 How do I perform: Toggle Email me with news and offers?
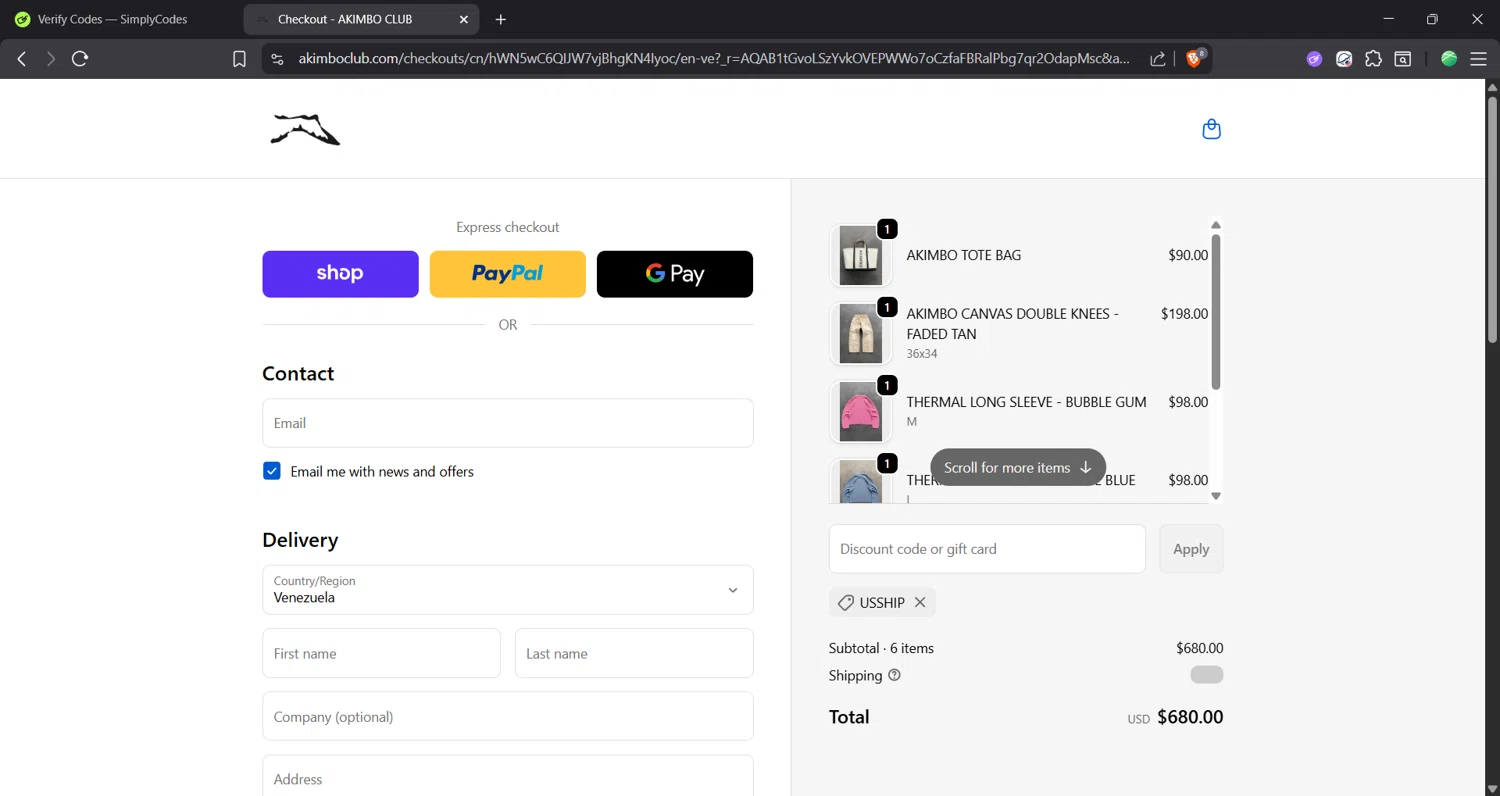pos(272,471)
